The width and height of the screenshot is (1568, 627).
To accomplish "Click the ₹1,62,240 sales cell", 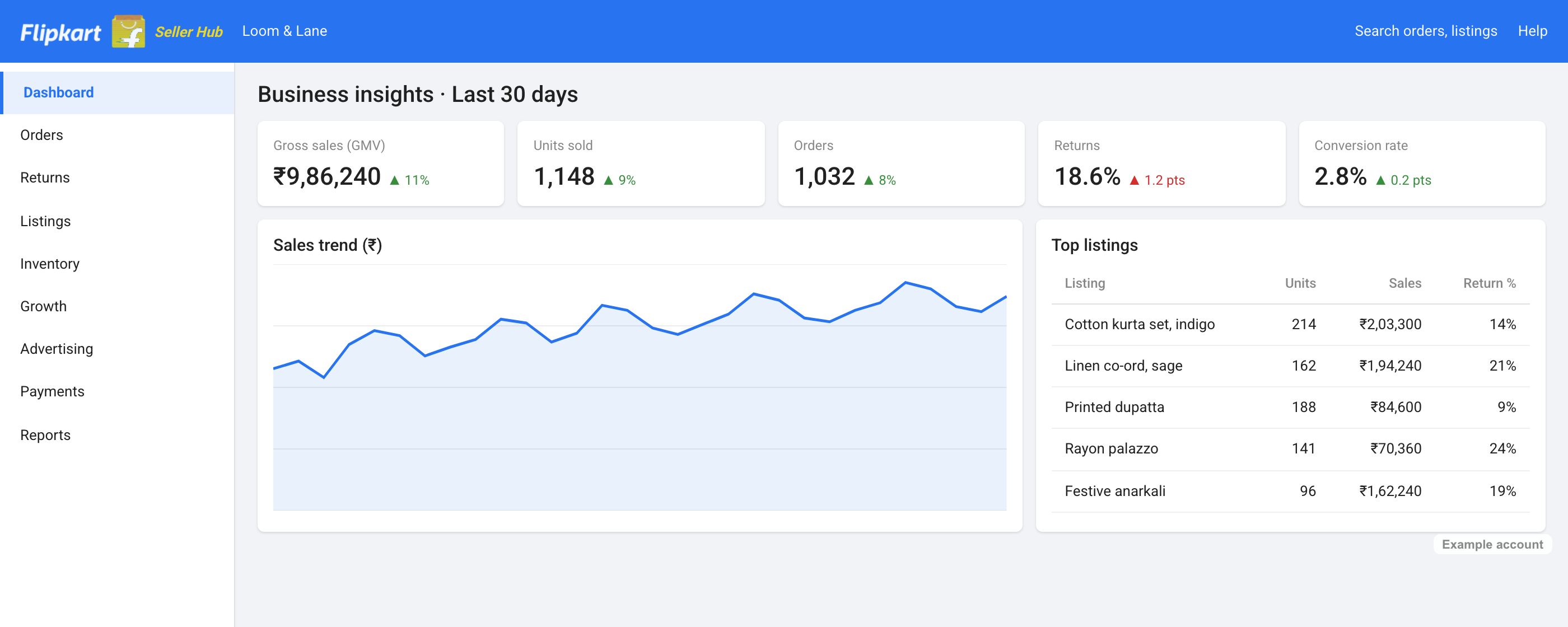I will pyautogui.click(x=1390, y=492).
